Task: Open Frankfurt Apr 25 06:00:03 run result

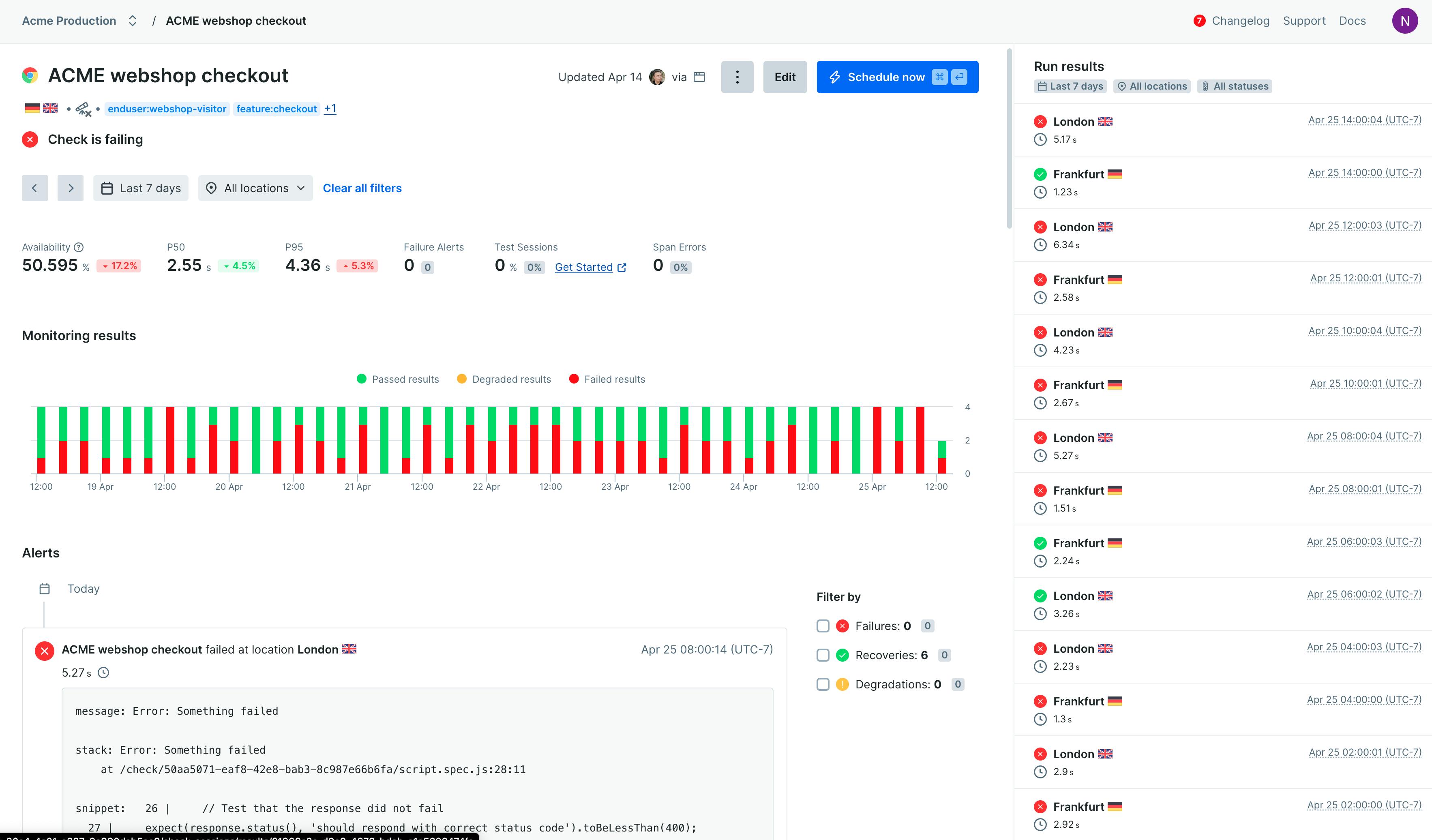Action: pyautogui.click(x=1223, y=552)
